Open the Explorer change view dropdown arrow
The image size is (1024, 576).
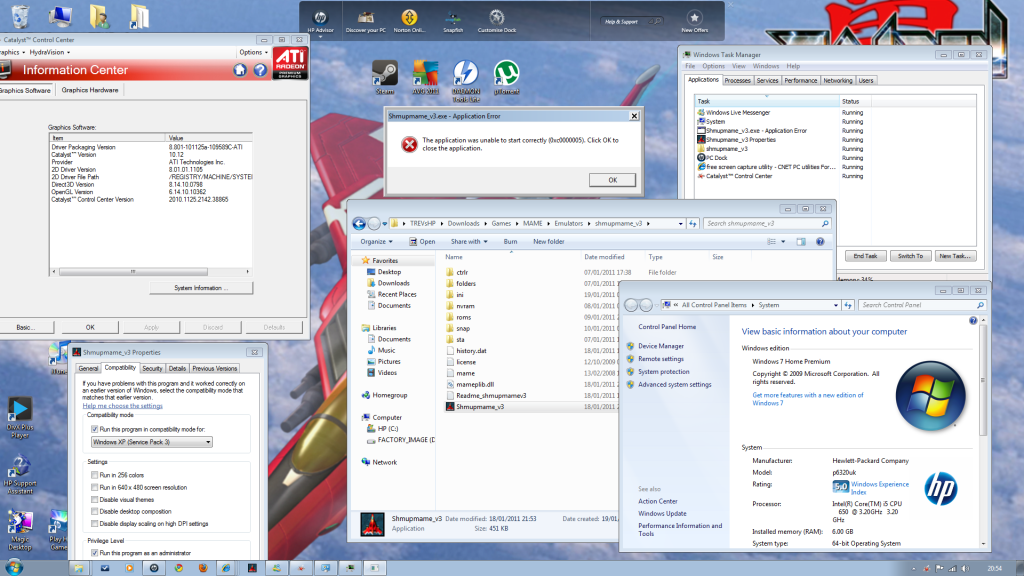point(783,242)
